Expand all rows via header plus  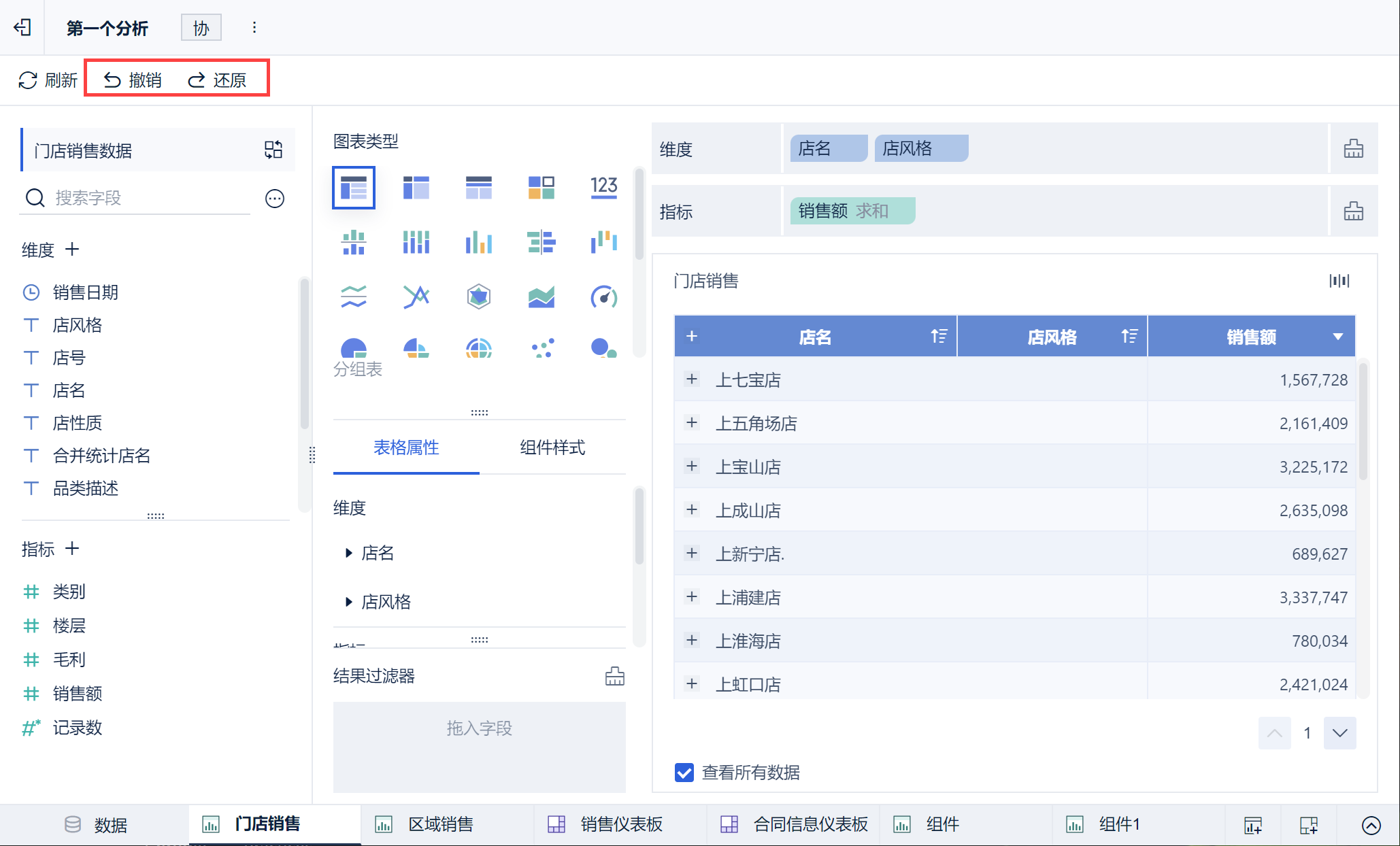click(x=692, y=337)
